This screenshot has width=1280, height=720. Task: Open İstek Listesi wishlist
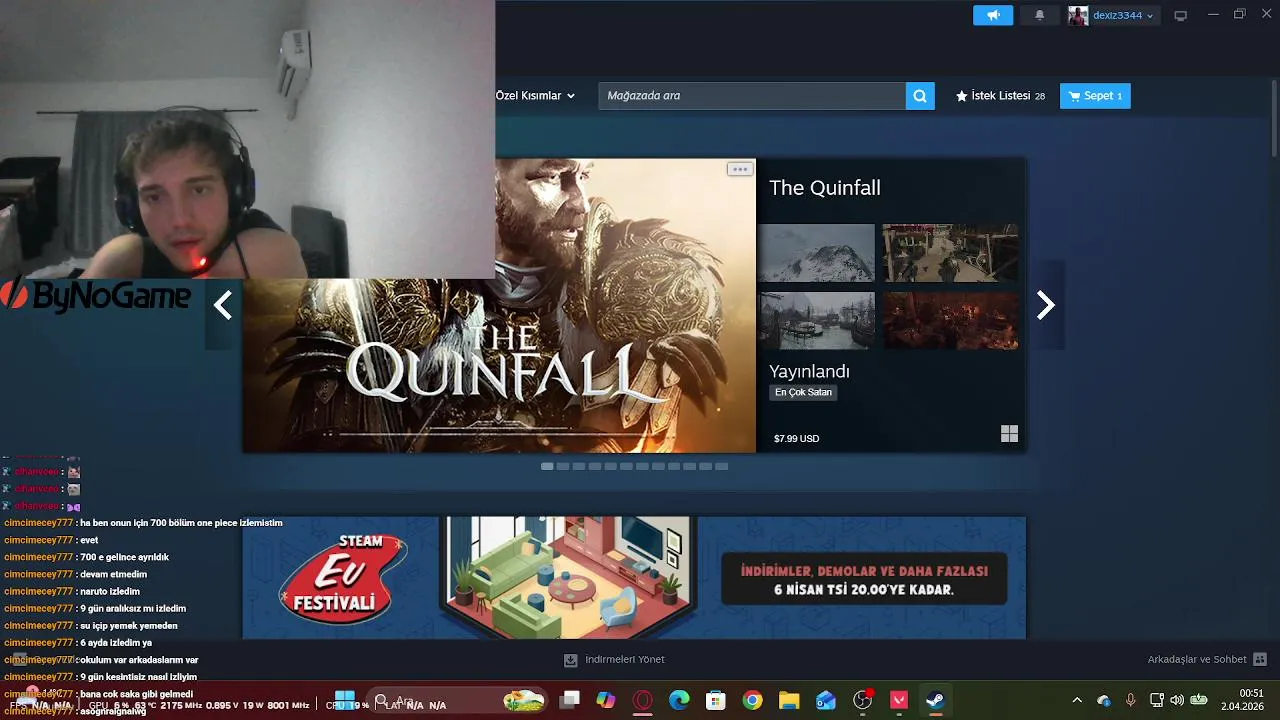(1000, 96)
